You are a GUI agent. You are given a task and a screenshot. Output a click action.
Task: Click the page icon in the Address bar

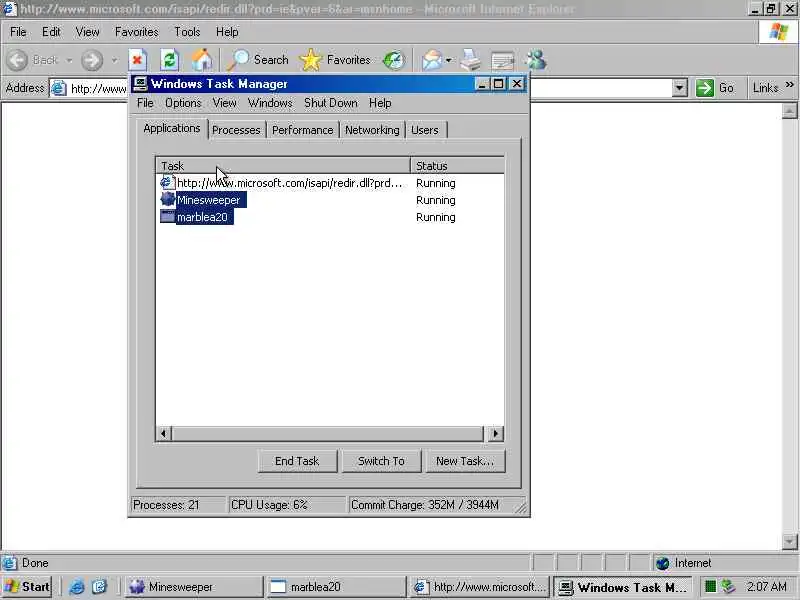tap(59, 88)
